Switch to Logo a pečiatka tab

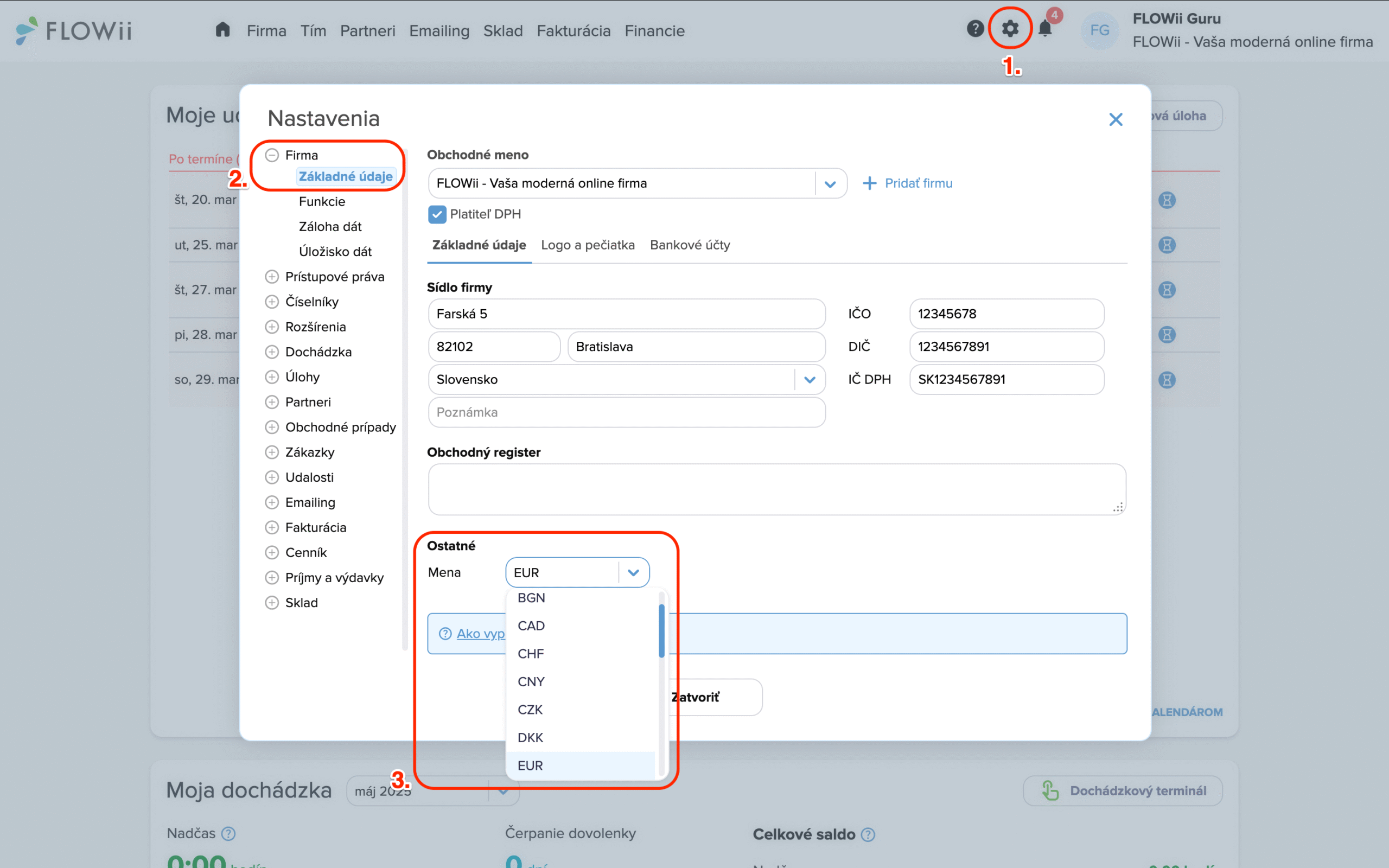(588, 245)
